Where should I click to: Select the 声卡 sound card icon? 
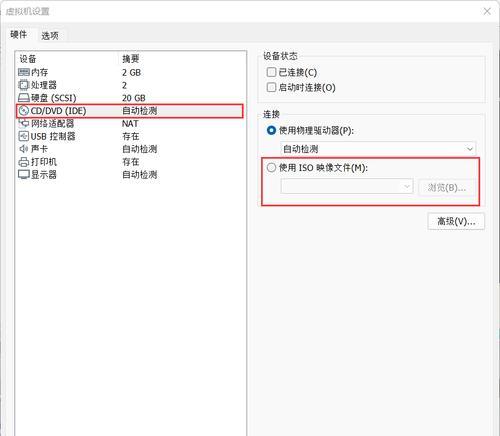point(24,149)
